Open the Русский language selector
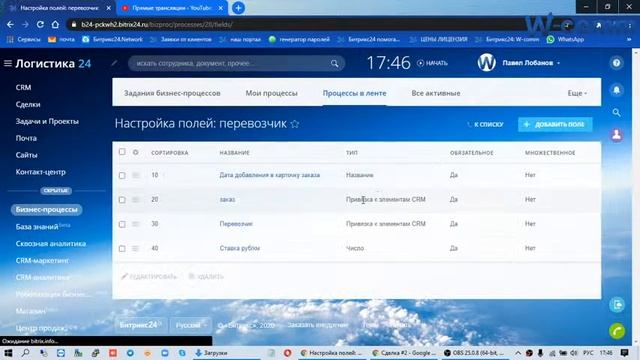Viewport: 640px width, 360px height. [191, 325]
